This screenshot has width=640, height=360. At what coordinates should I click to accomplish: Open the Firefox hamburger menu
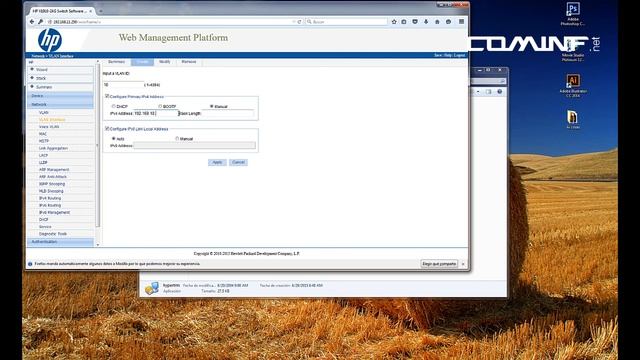click(x=461, y=22)
